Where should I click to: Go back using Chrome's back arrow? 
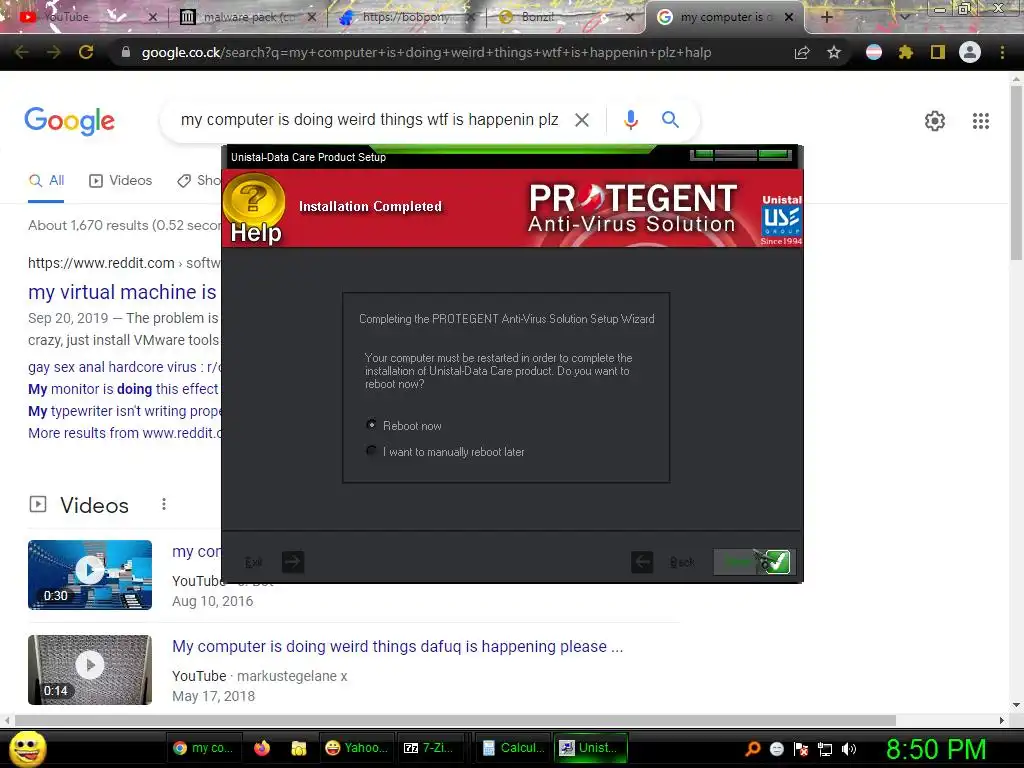(x=22, y=52)
